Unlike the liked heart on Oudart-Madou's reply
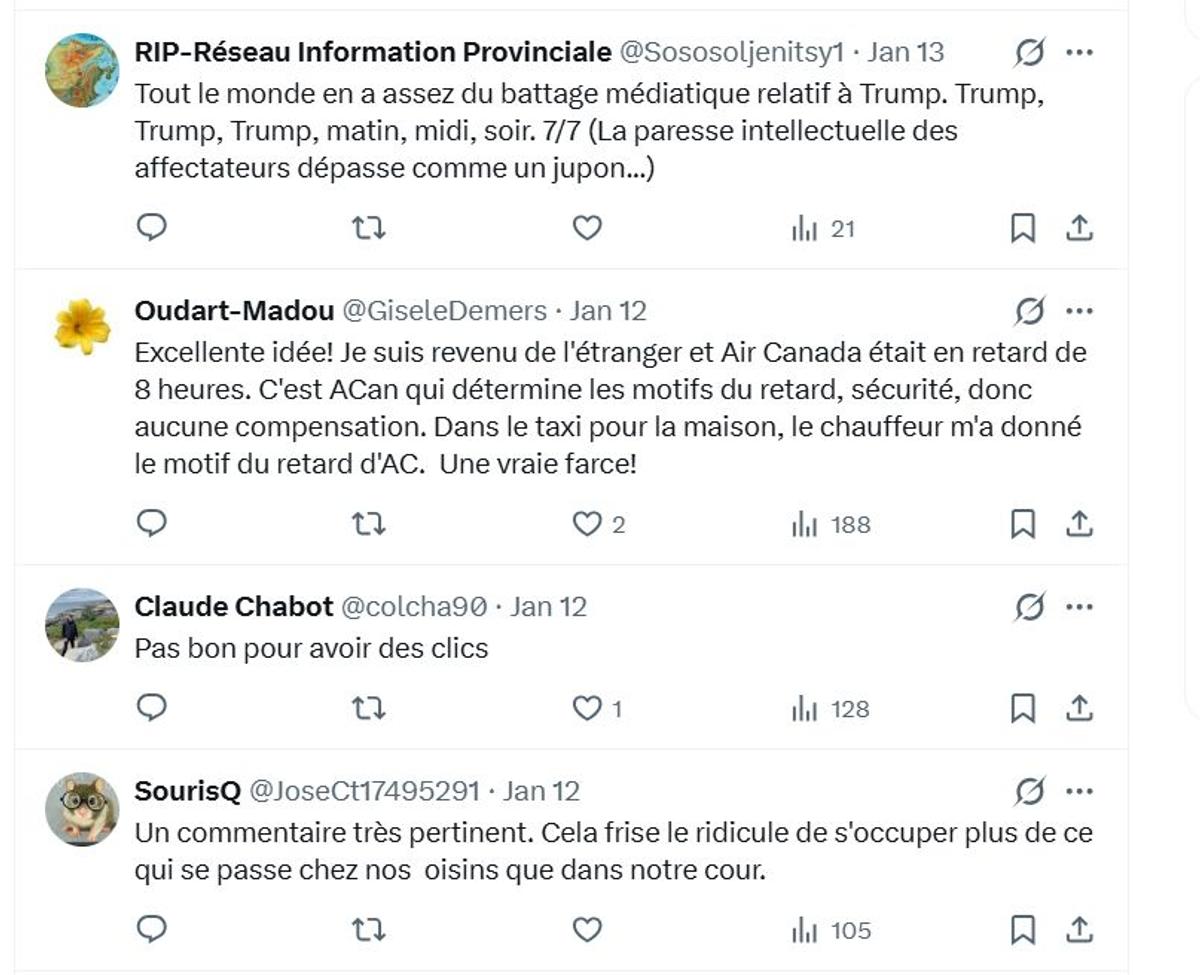 (x=586, y=521)
